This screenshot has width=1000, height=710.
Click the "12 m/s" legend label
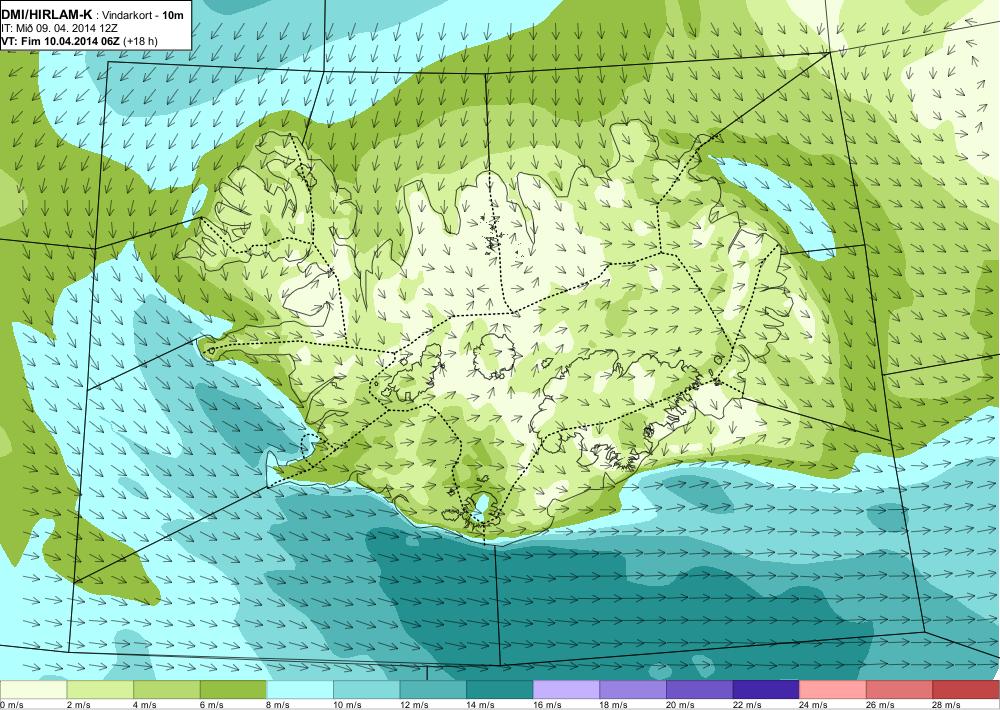414,705
